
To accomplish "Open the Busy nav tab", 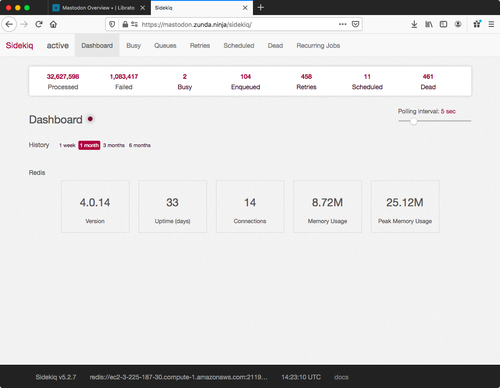I will pos(134,45).
